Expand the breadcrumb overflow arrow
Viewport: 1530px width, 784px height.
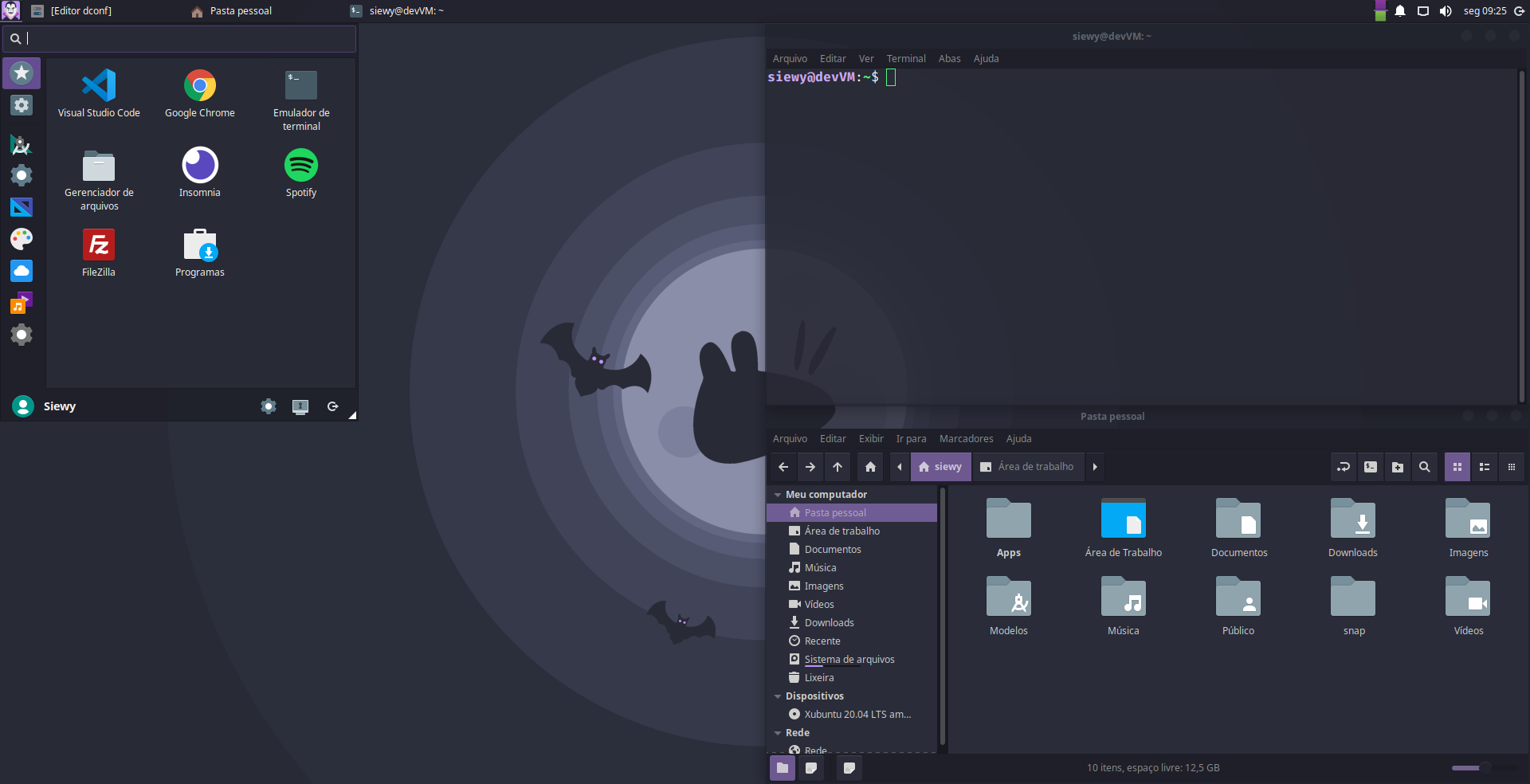(x=1095, y=467)
